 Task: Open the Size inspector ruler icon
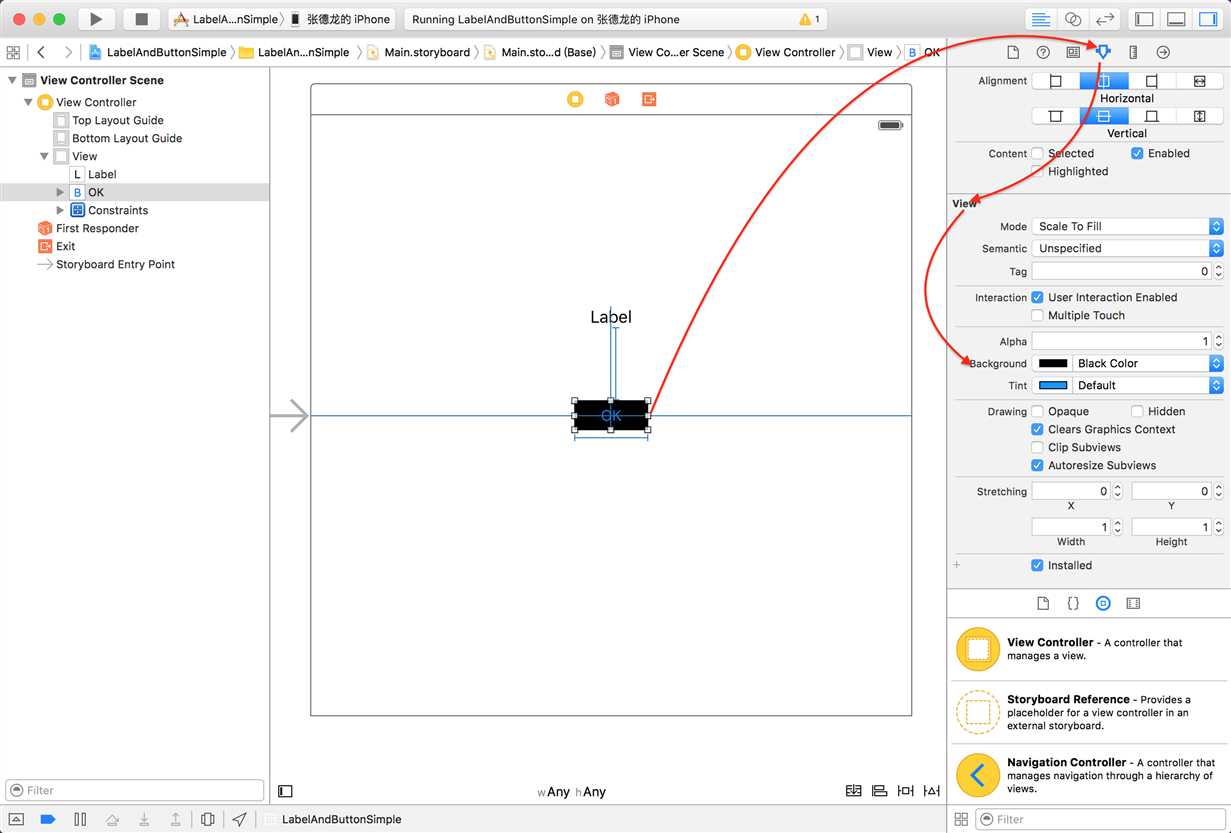point(1133,52)
